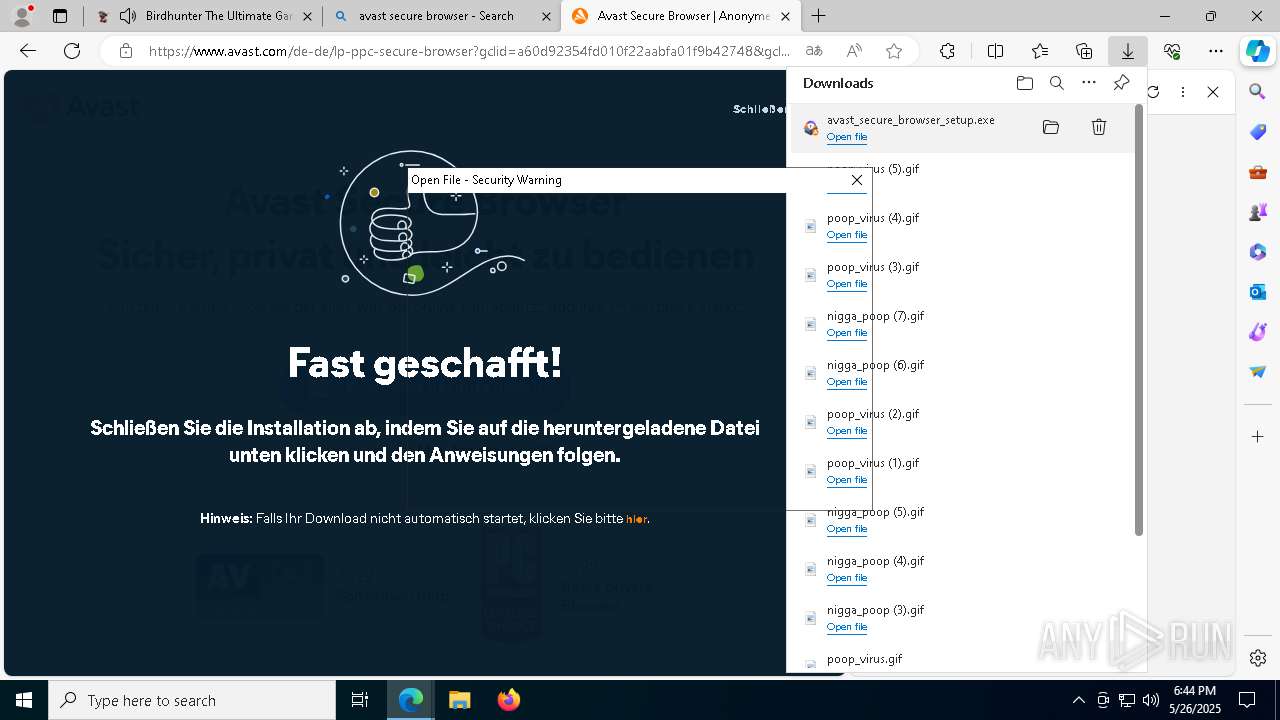Show avast_secure_browser_setup.exe in folder

pos(1050,127)
